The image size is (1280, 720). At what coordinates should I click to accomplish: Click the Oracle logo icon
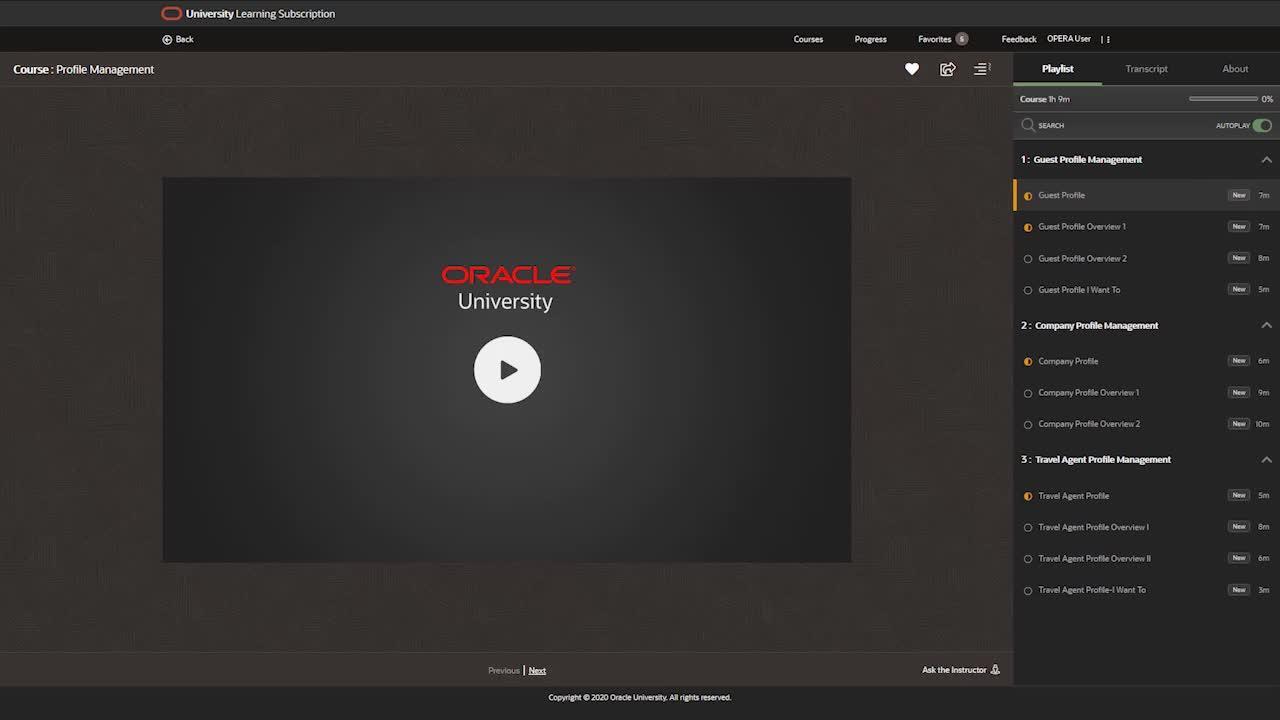coord(172,14)
